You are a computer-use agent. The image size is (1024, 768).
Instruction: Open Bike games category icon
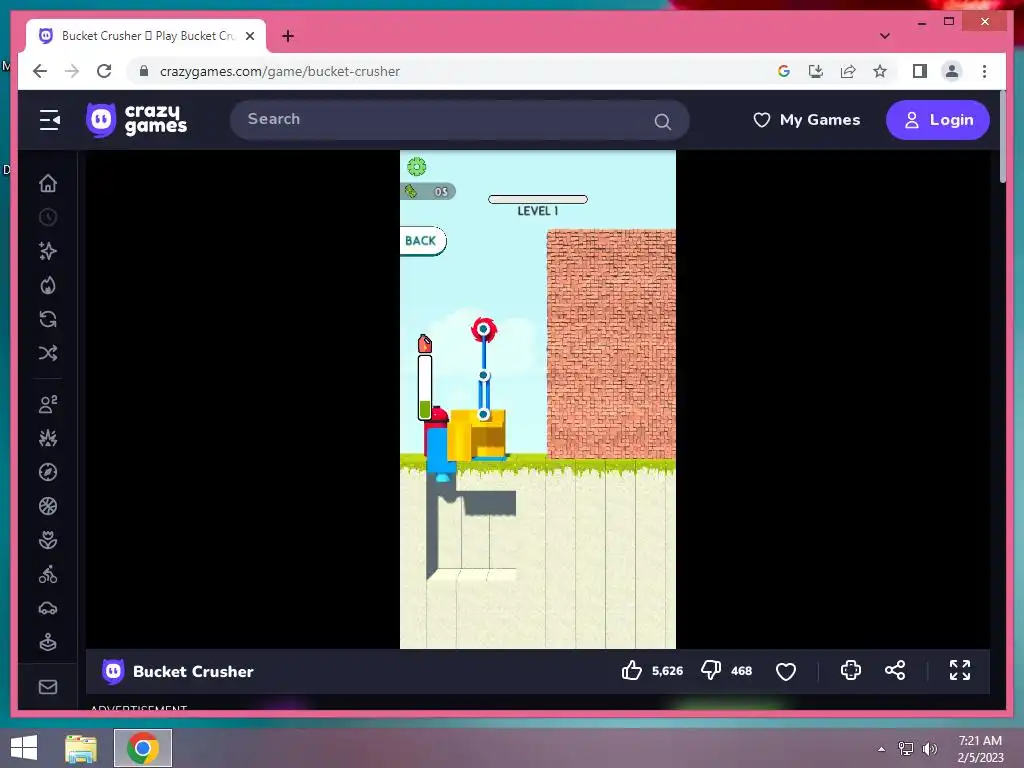pyautogui.click(x=48, y=575)
